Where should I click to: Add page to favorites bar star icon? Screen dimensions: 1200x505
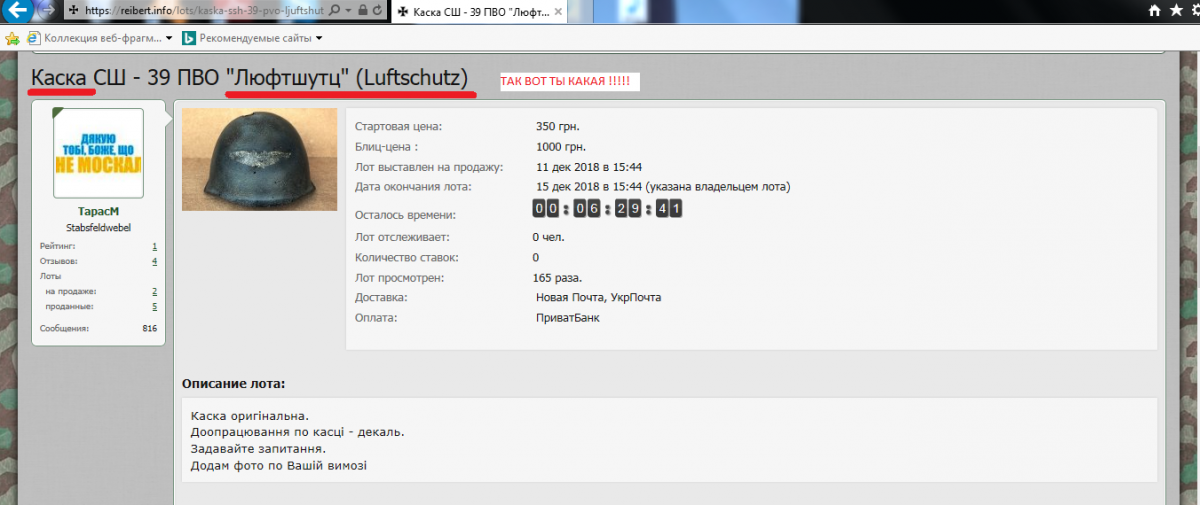12,38
